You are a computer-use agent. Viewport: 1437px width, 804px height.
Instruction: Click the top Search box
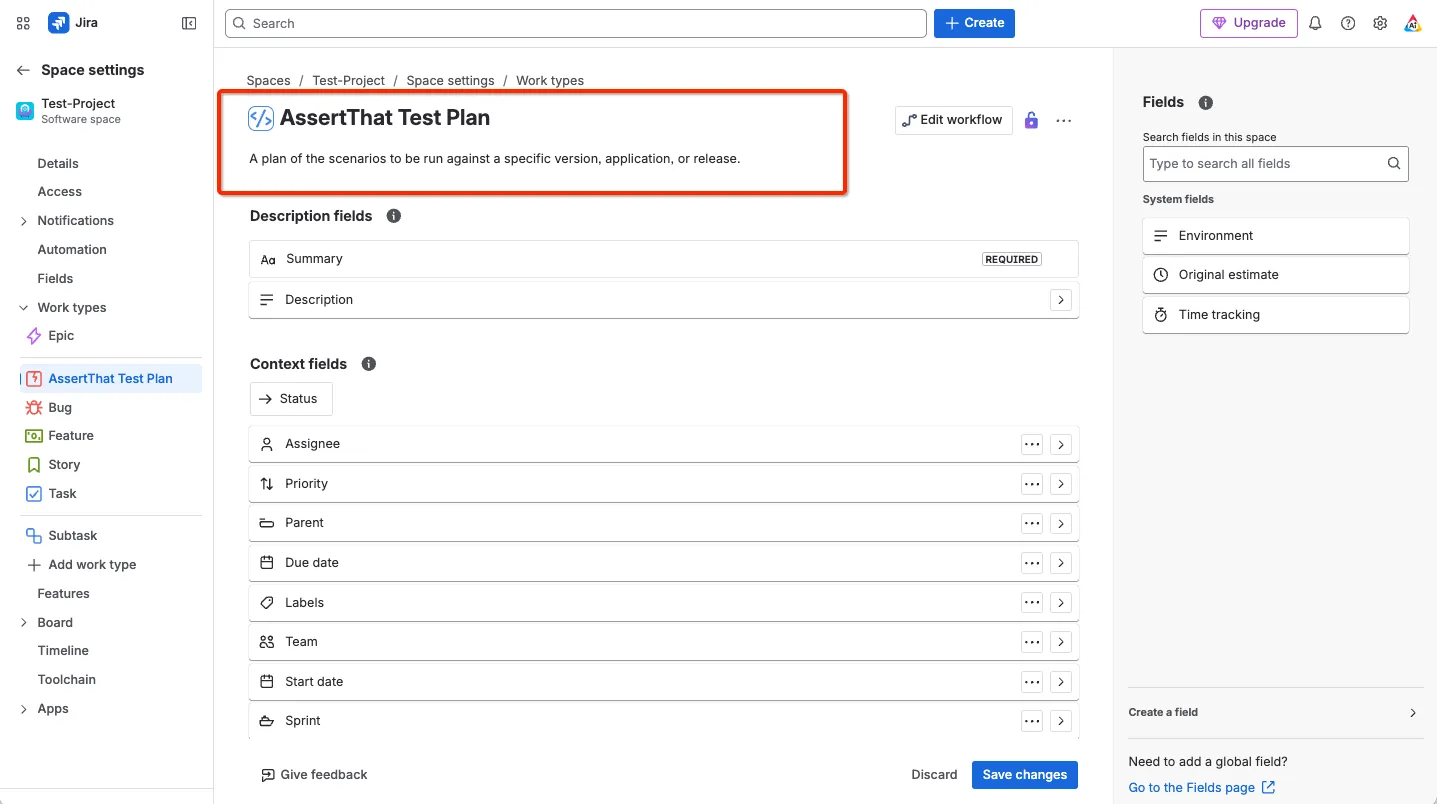point(576,23)
